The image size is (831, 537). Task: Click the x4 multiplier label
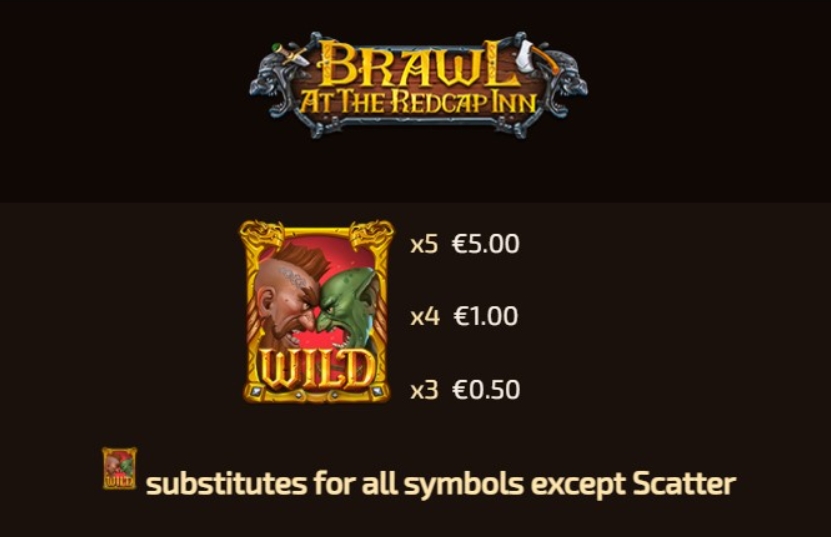click(425, 316)
